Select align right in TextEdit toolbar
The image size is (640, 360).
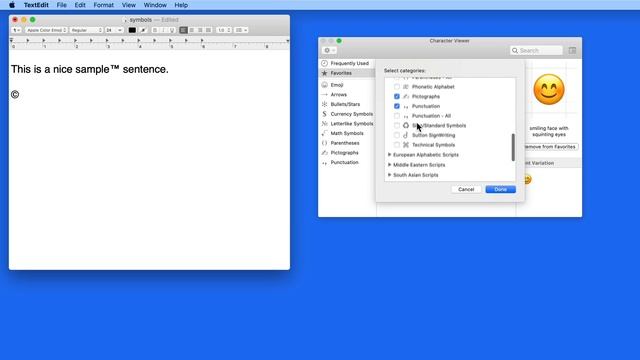(200, 30)
